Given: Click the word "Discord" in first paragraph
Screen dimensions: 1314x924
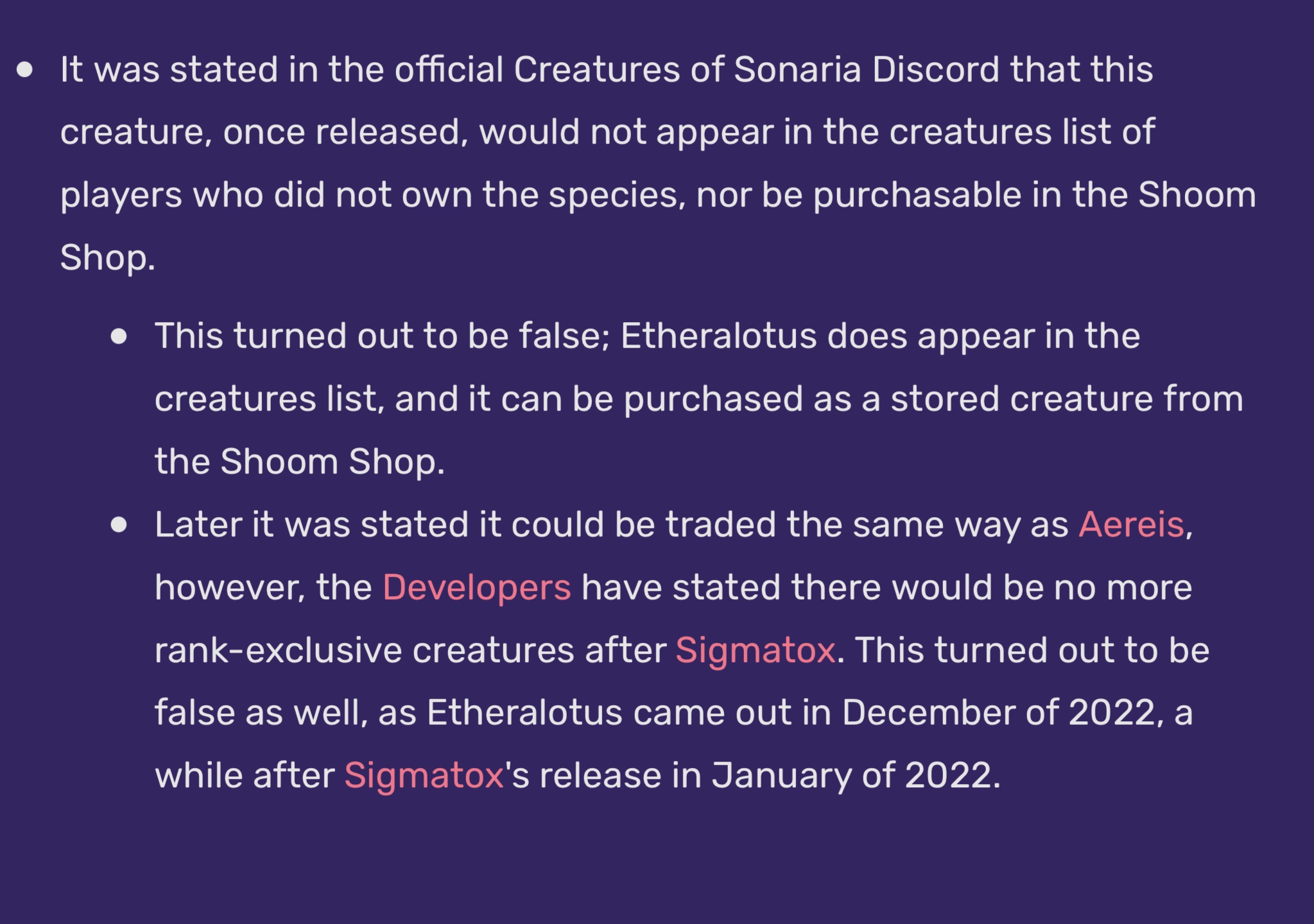Looking at the screenshot, I should pos(935,69).
